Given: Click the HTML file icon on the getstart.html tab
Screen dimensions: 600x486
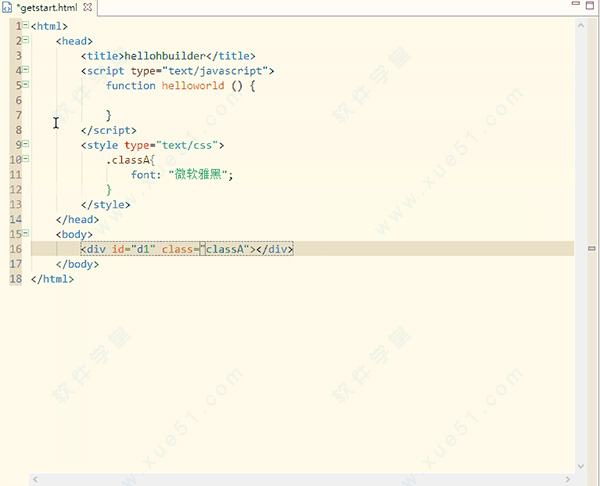Looking at the screenshot, I should point(7,7).
